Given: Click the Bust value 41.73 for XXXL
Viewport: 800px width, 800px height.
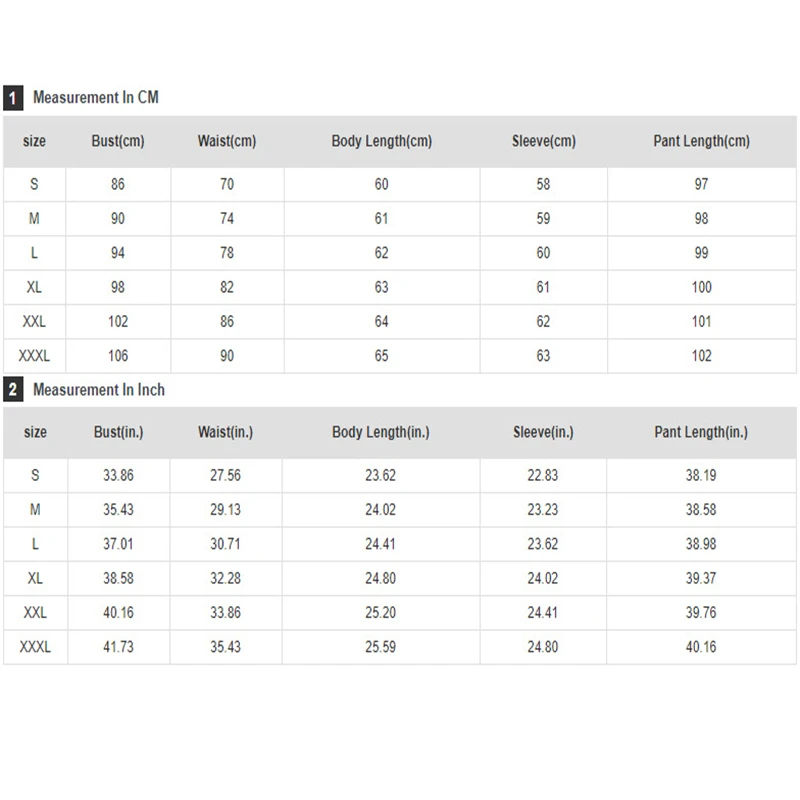Looking at the screenshot, I should coord(118,647).
